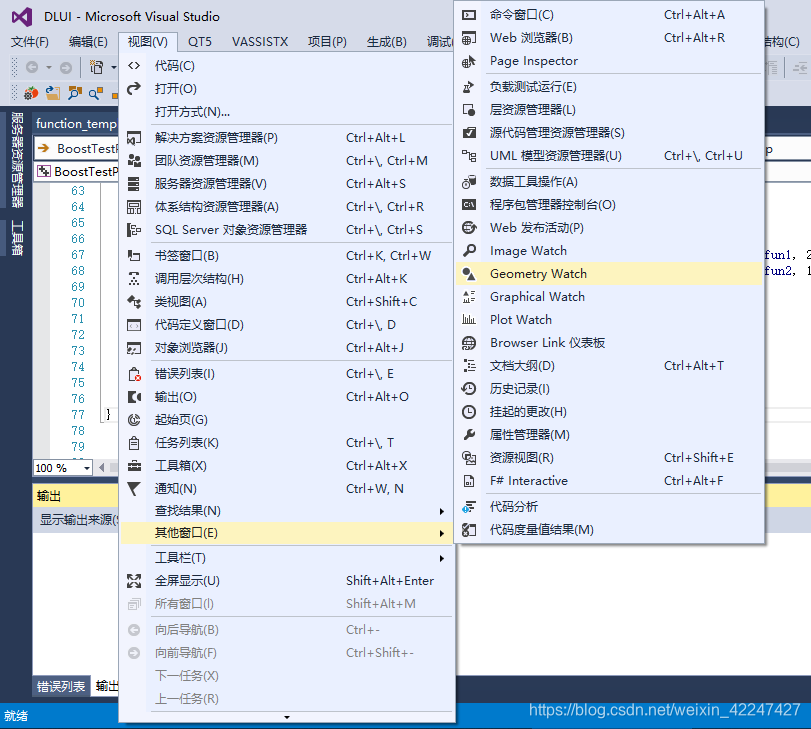Click the Code Analysis icon (代码分析)

[469, 507]
